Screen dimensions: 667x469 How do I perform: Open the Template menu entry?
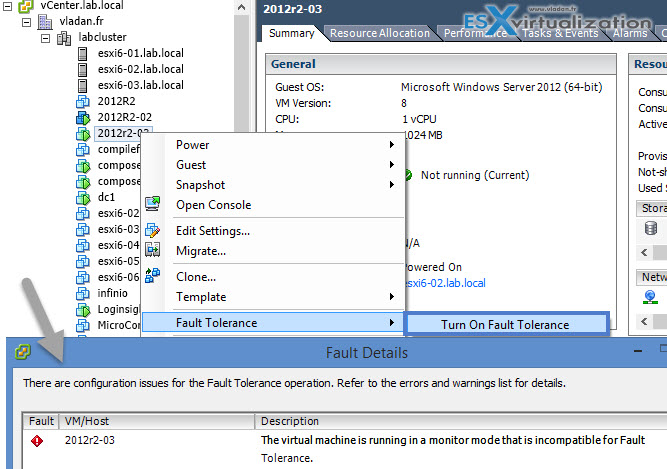273,297
